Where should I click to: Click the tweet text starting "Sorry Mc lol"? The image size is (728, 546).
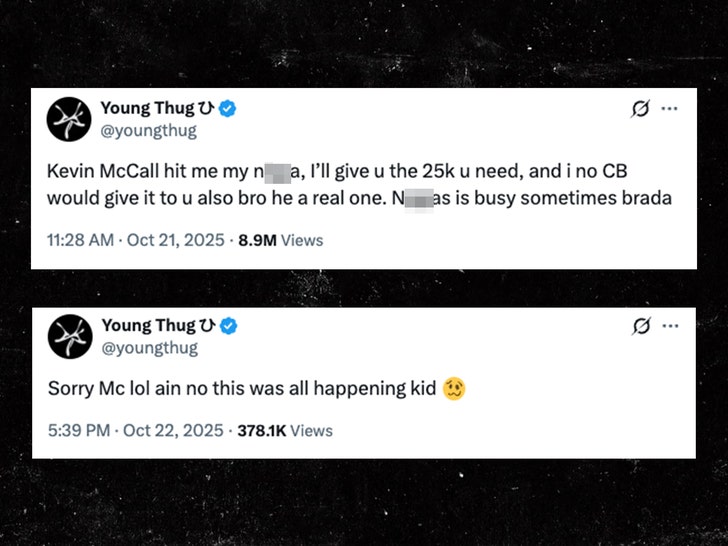[x=242, y=388]
